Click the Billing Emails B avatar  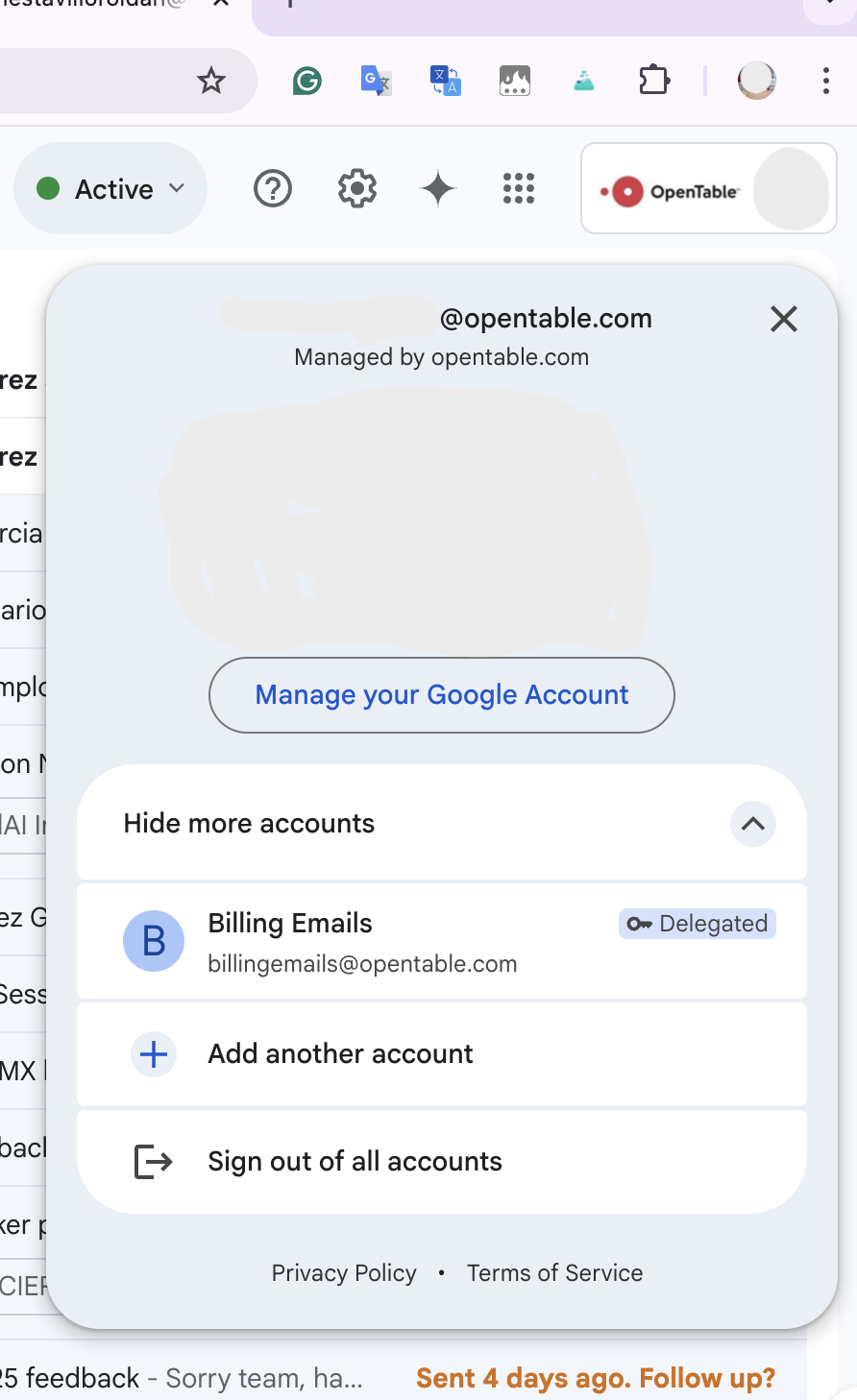tap(154, 941)
